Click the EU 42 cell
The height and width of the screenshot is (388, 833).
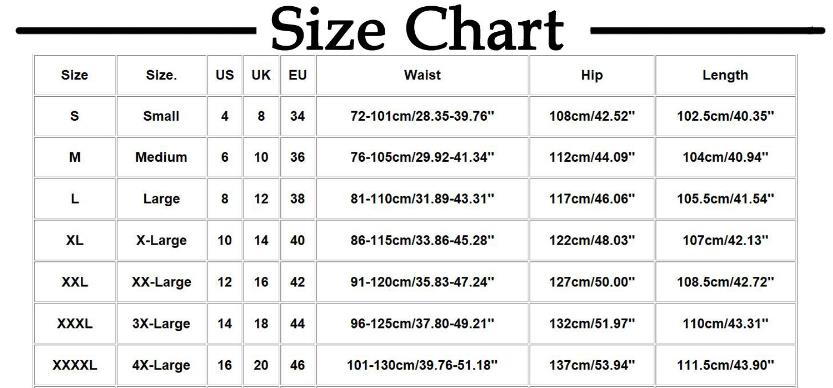[298, 282]
